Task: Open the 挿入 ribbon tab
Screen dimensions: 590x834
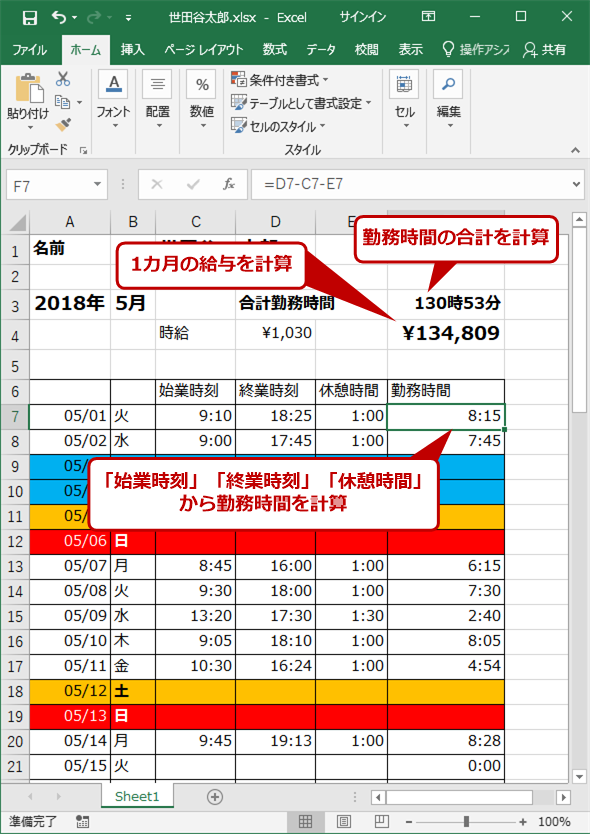Action: 132,50
